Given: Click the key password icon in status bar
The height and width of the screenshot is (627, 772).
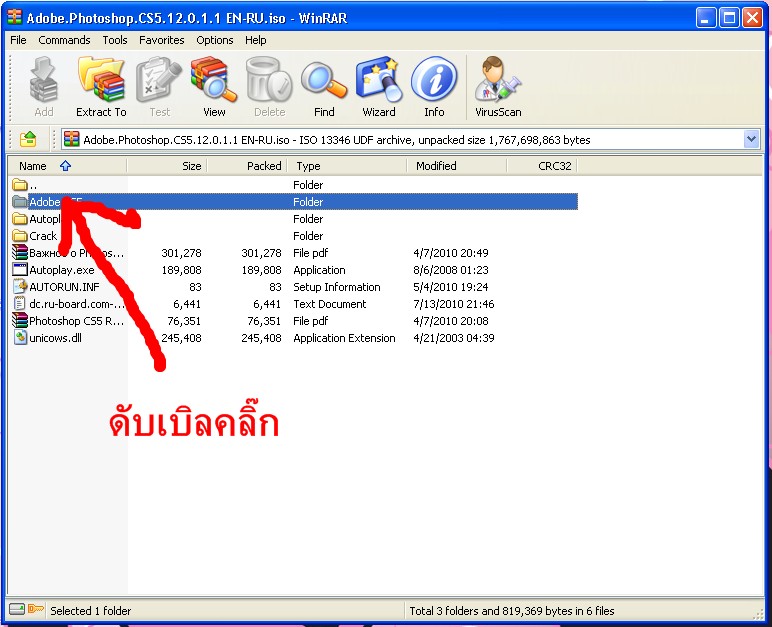Looking at the screenshot, I should click(x=36, y=609).
